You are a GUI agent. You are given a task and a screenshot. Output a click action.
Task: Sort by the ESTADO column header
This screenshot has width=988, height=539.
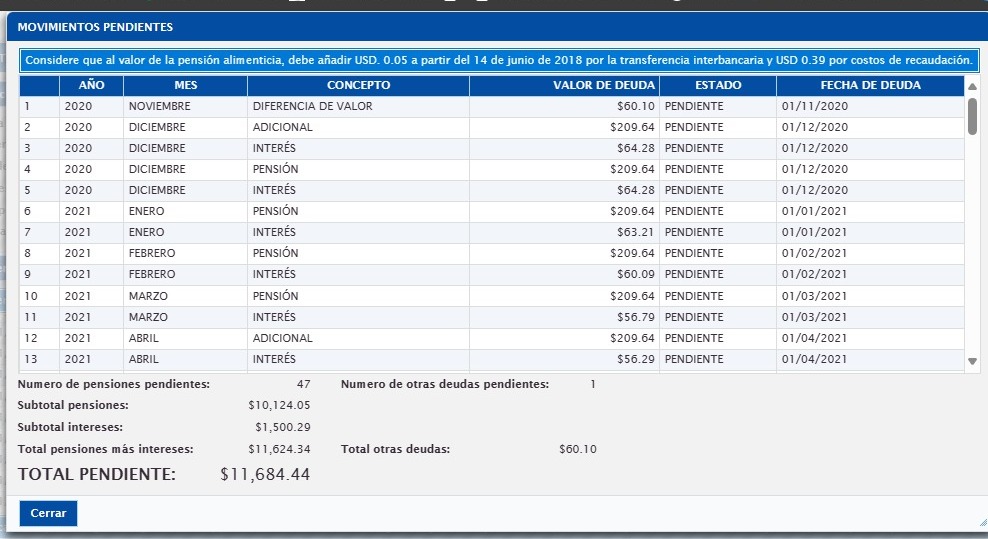tap(718, 85)
